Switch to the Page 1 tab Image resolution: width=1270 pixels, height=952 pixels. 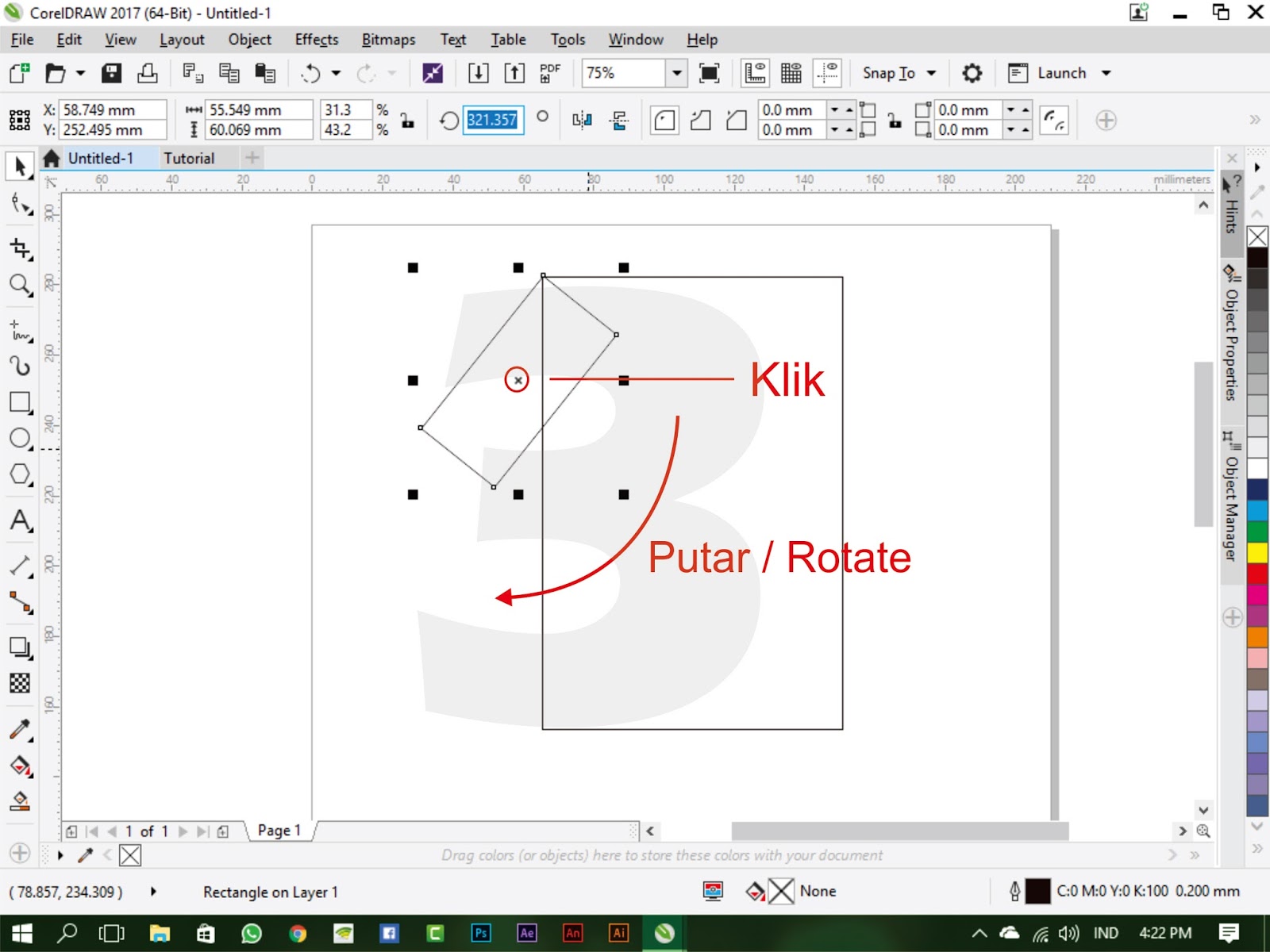click(x=279, y=831)
